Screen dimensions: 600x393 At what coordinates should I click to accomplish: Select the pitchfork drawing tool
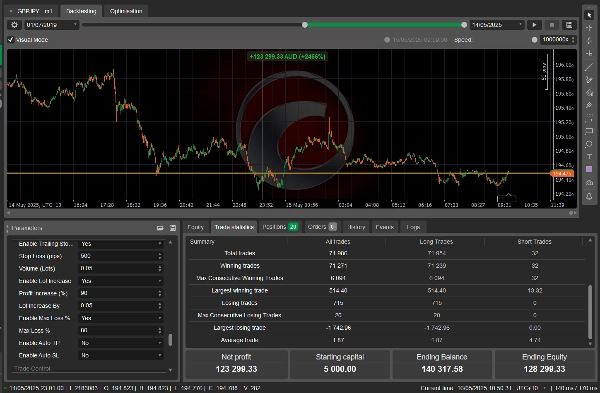[x=589, y=105]
